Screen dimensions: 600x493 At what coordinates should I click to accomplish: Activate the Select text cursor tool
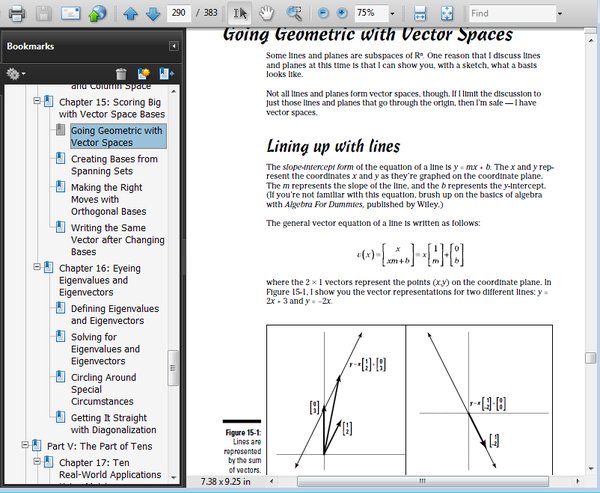pyautogui.click(x=240, y=14)
